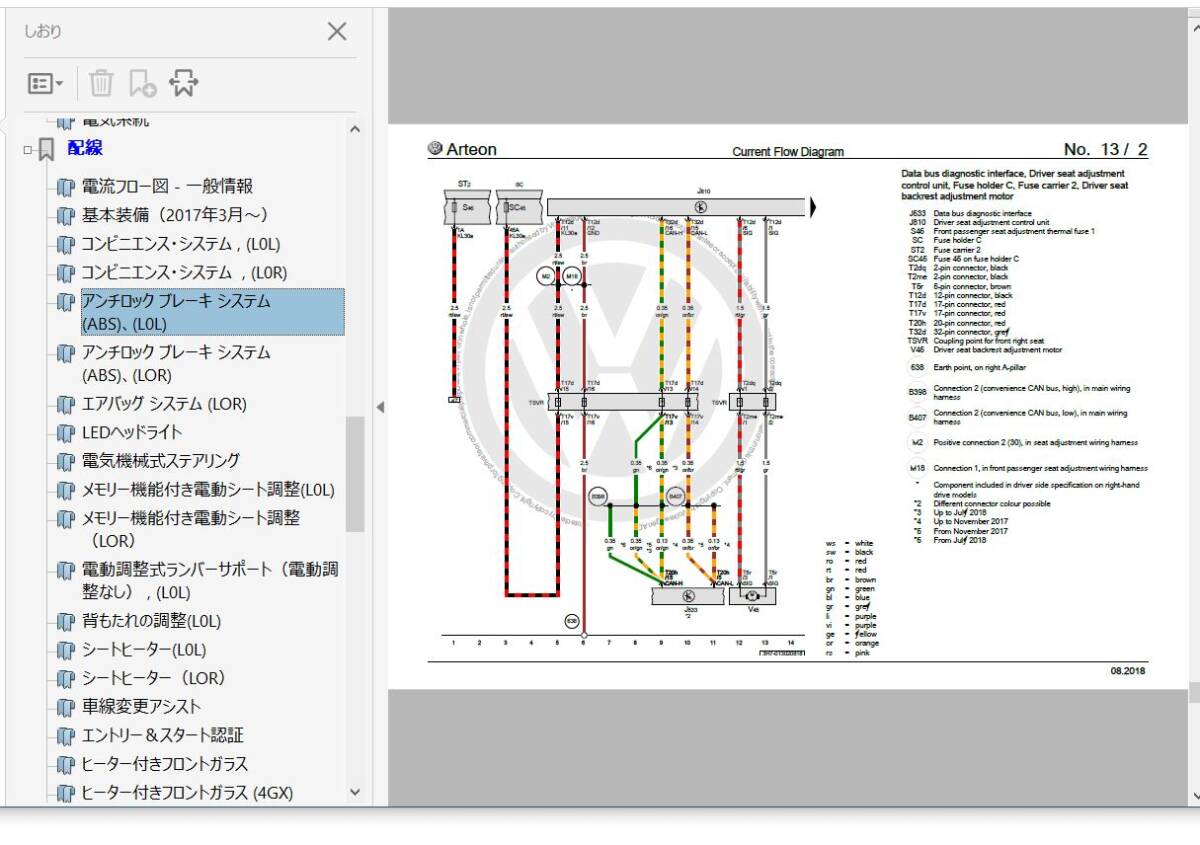Open bookmark シートヒーター(L0L)
Screen dimensions: 1200x845
(144, 650)
